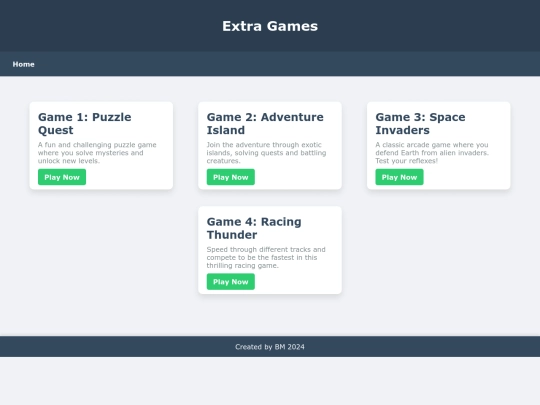
Task: Select the Game 2: Adventure Island heading
Action: click(265, 124)
